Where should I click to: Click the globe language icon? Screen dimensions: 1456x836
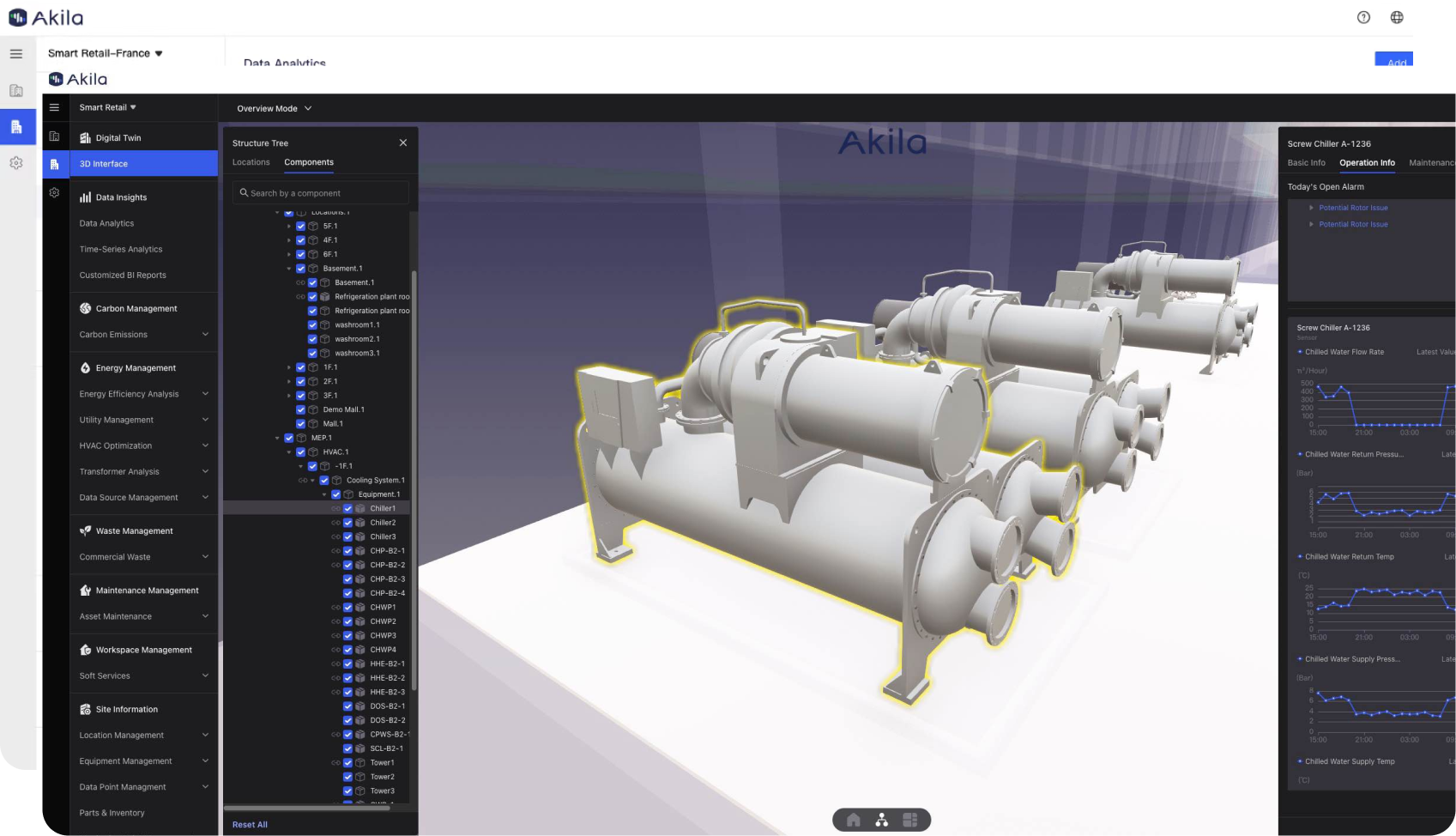(x=1397, y=17)
